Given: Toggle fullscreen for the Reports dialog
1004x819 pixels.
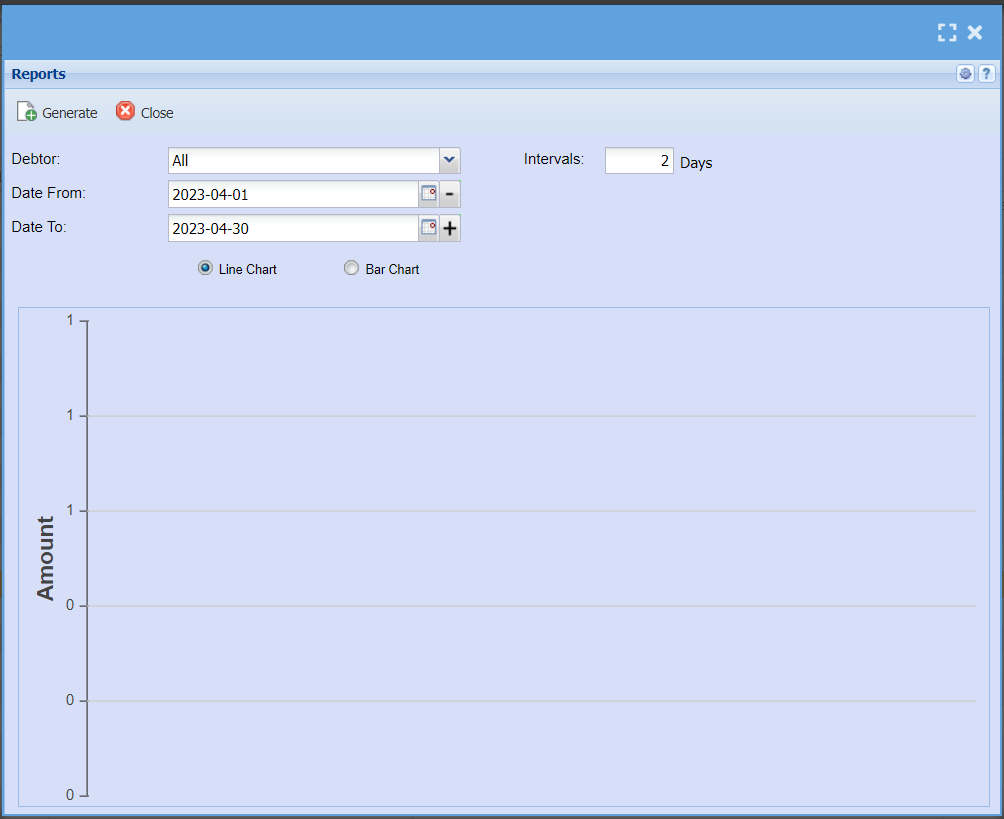Looking at the screenshot, I should click(x=947, y=33).
